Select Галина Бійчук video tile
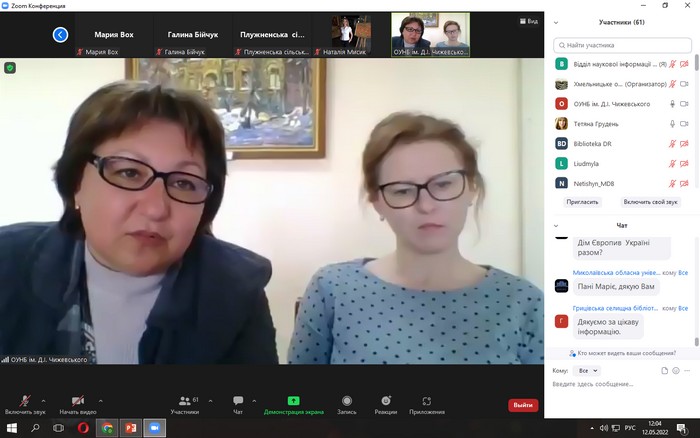The height and width of the screenshot is (438, 700). [193, 35]
